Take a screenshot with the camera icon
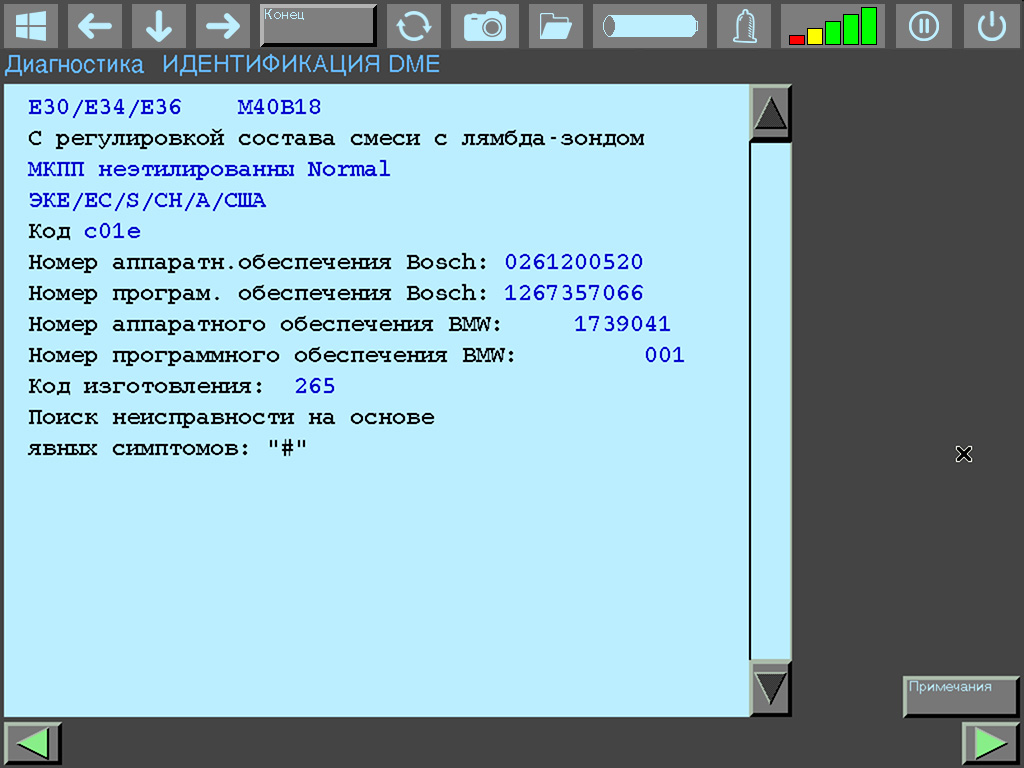Screen dimensions: 1024x768 pos(484,26)
